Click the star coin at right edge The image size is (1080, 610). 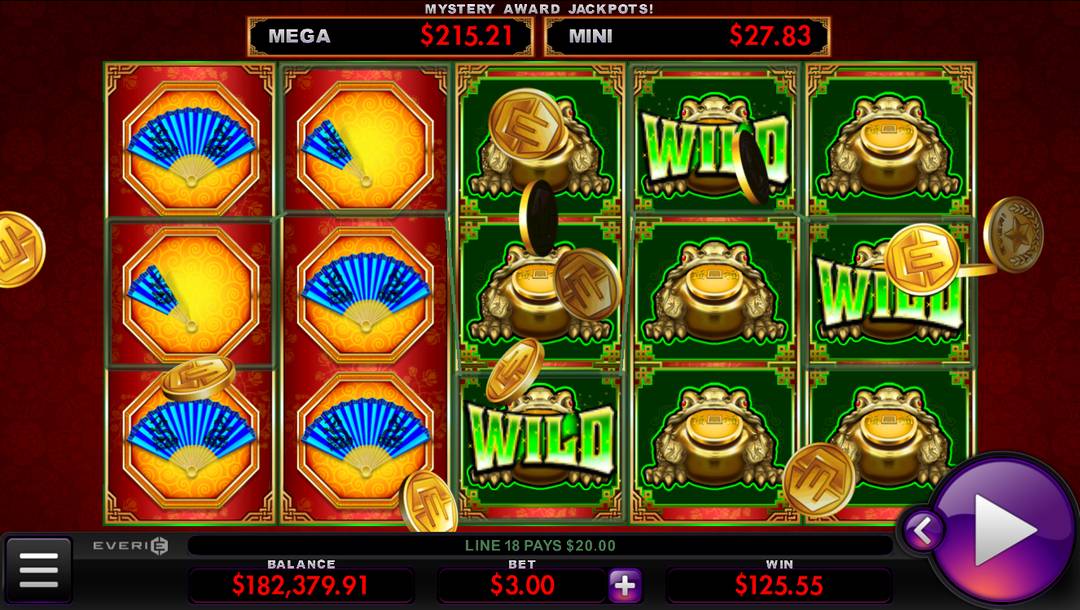click(x=1013, y=235)
